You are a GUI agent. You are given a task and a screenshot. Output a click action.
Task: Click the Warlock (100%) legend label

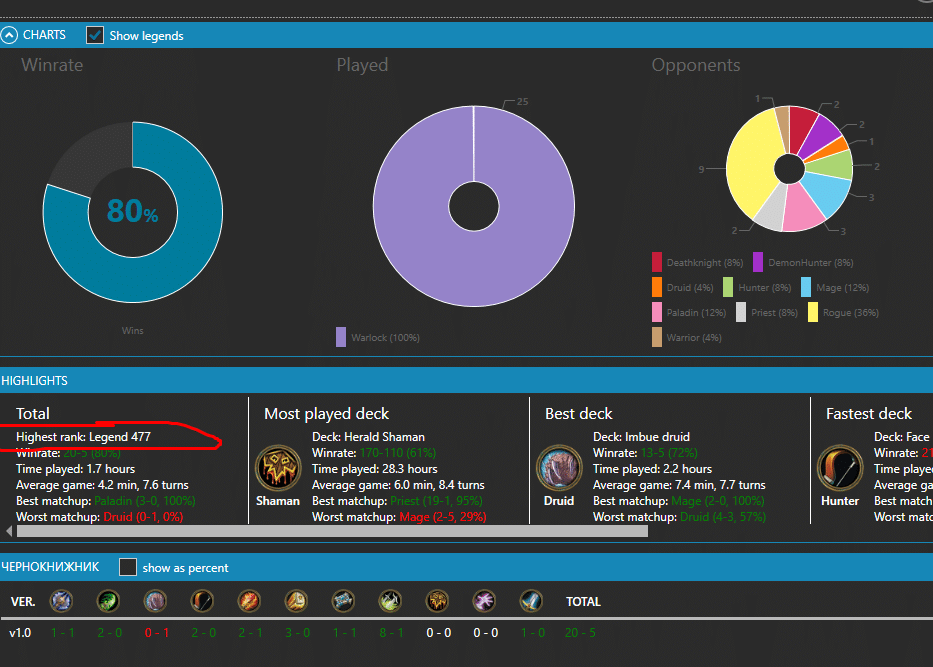[x=385, y=338]
